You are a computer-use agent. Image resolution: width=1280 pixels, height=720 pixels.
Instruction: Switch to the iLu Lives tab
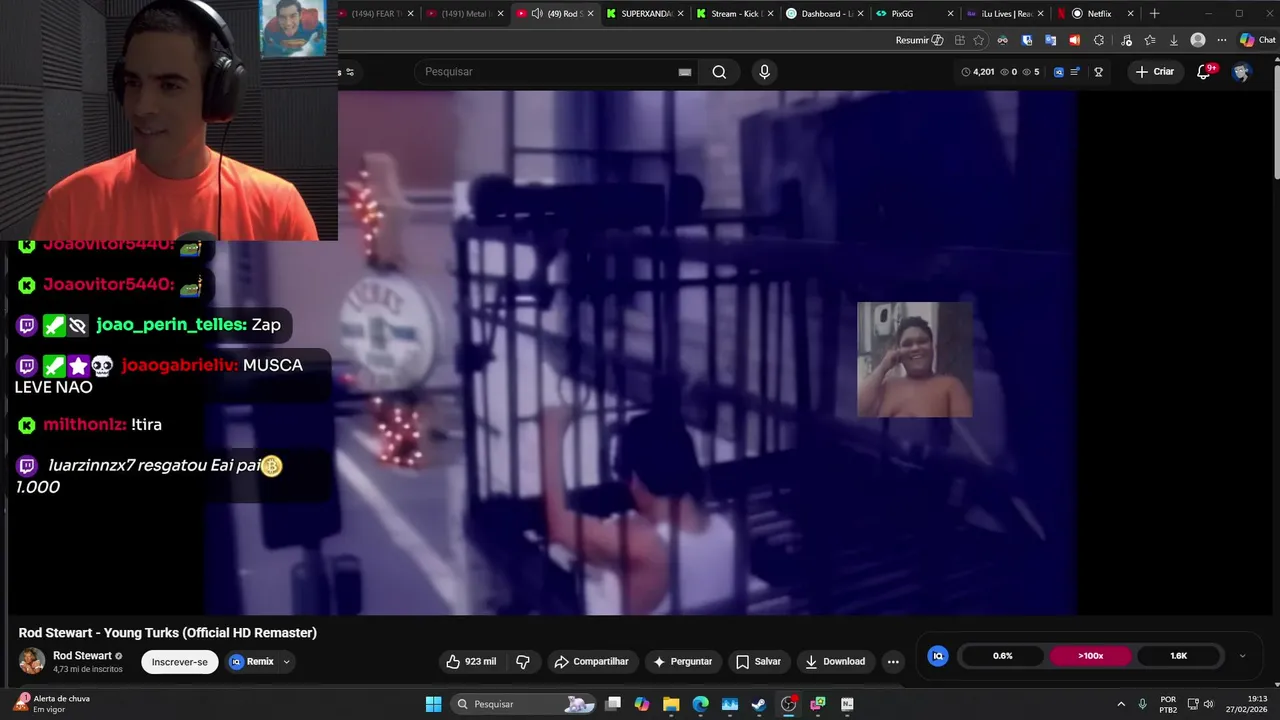click(x=1003, y=13)
